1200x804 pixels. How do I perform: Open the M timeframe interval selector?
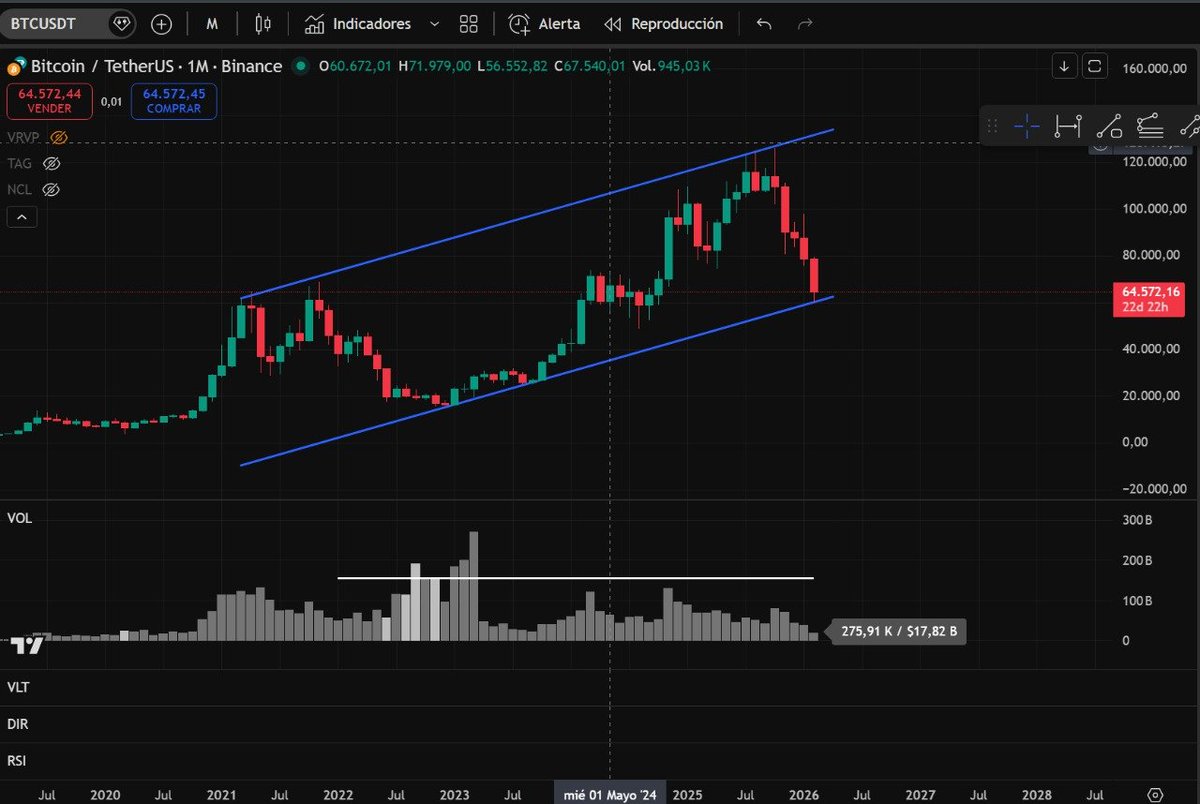[213, 23]
